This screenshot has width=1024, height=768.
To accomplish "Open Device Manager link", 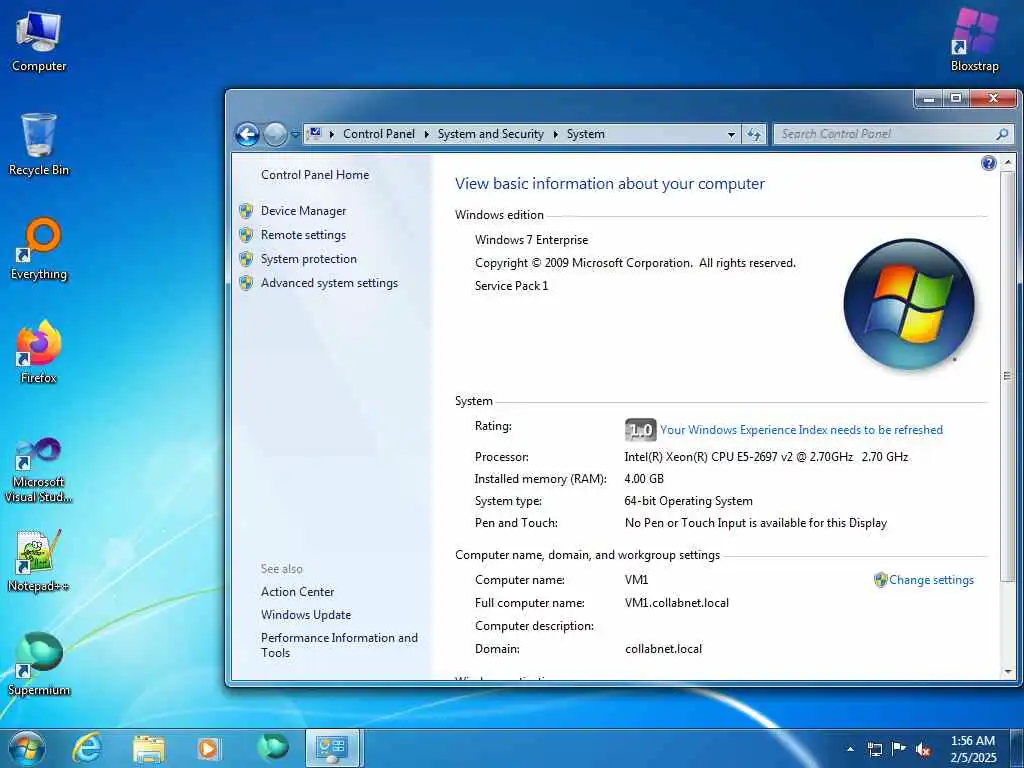I will tap(303, 211).
